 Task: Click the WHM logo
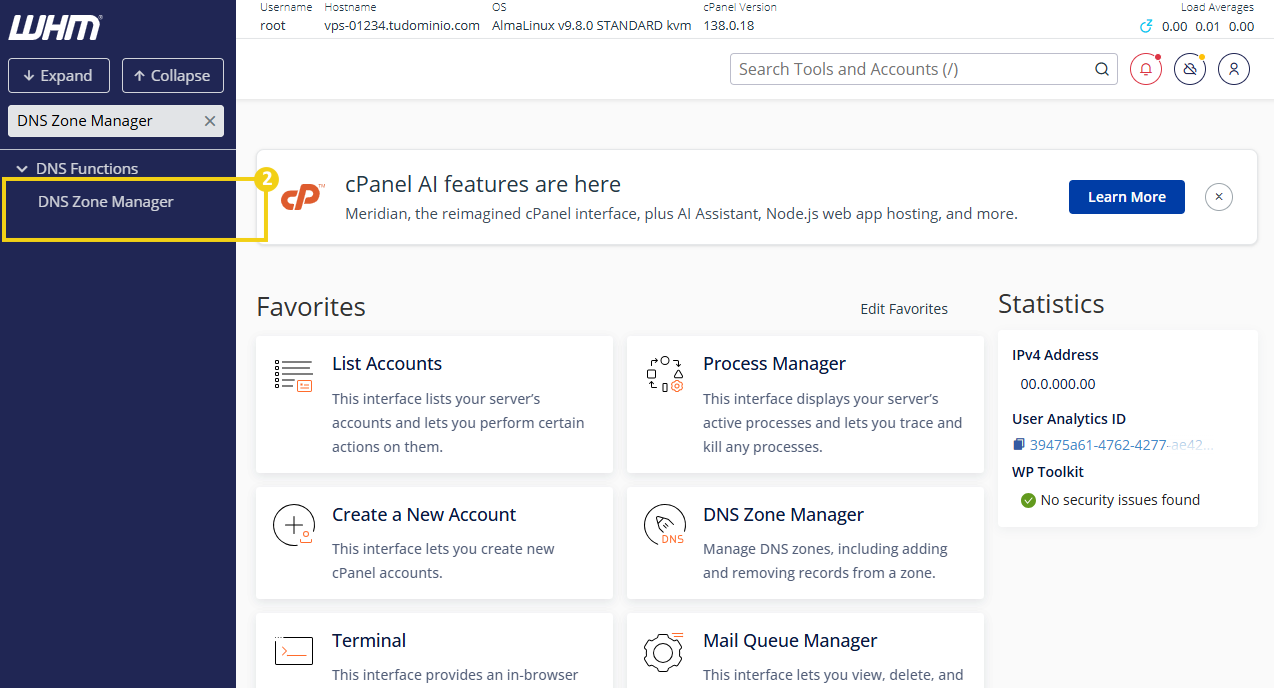click(x=55, y=27)
